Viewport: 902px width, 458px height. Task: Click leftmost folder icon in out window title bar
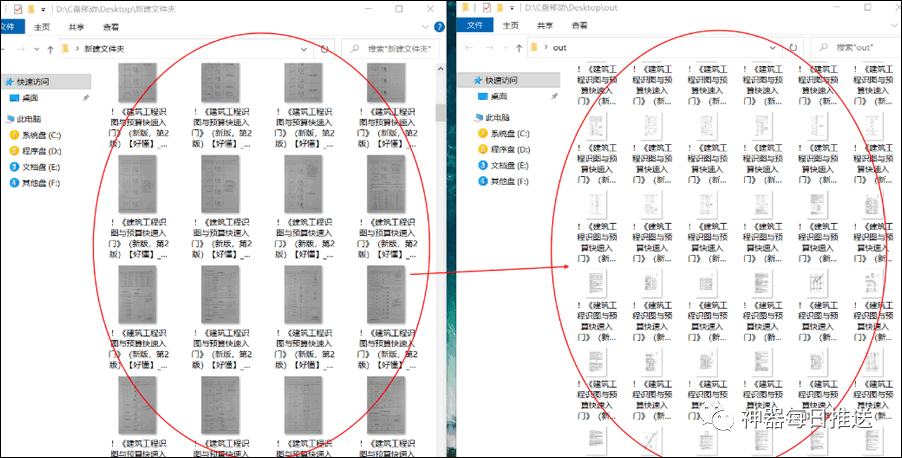[x=465, y=8]
